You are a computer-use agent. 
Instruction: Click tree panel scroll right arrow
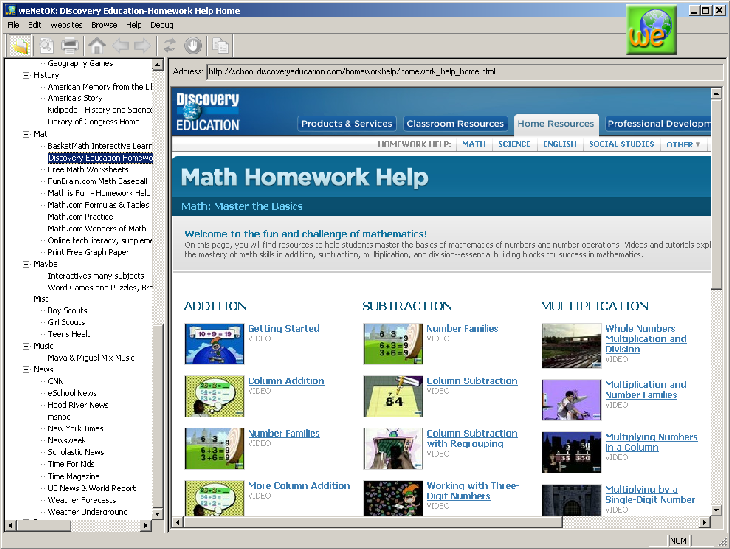[146, 526]
